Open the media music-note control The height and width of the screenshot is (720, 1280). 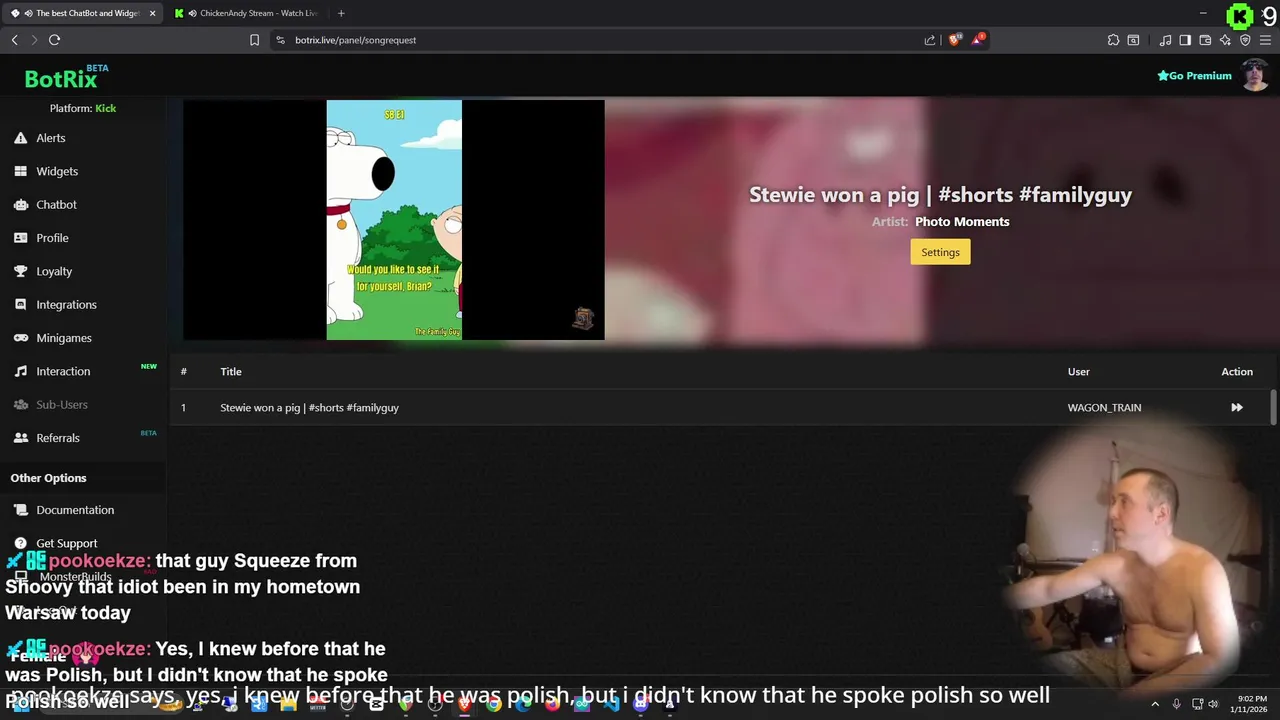[1165, 40]
